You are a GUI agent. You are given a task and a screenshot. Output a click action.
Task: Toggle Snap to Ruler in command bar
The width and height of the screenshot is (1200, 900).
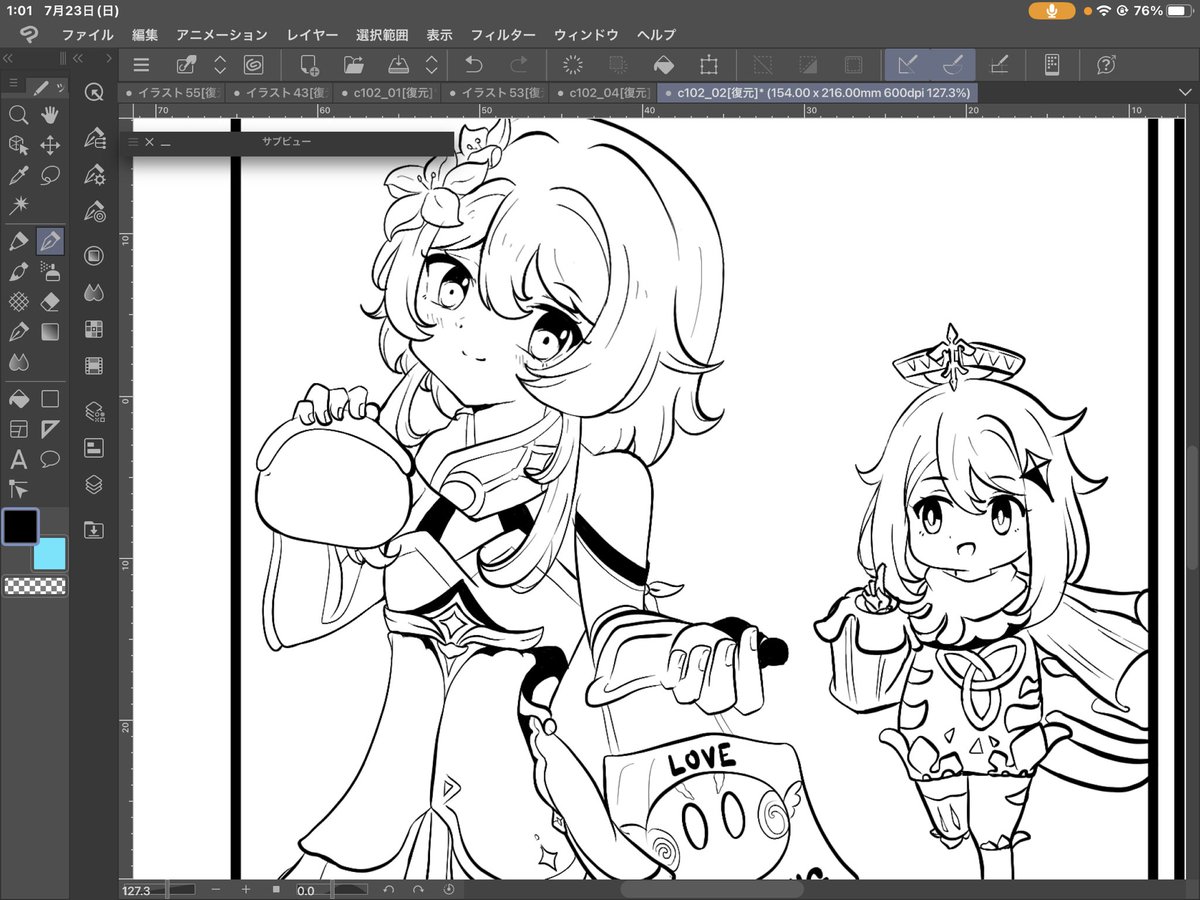coord(908,65)
